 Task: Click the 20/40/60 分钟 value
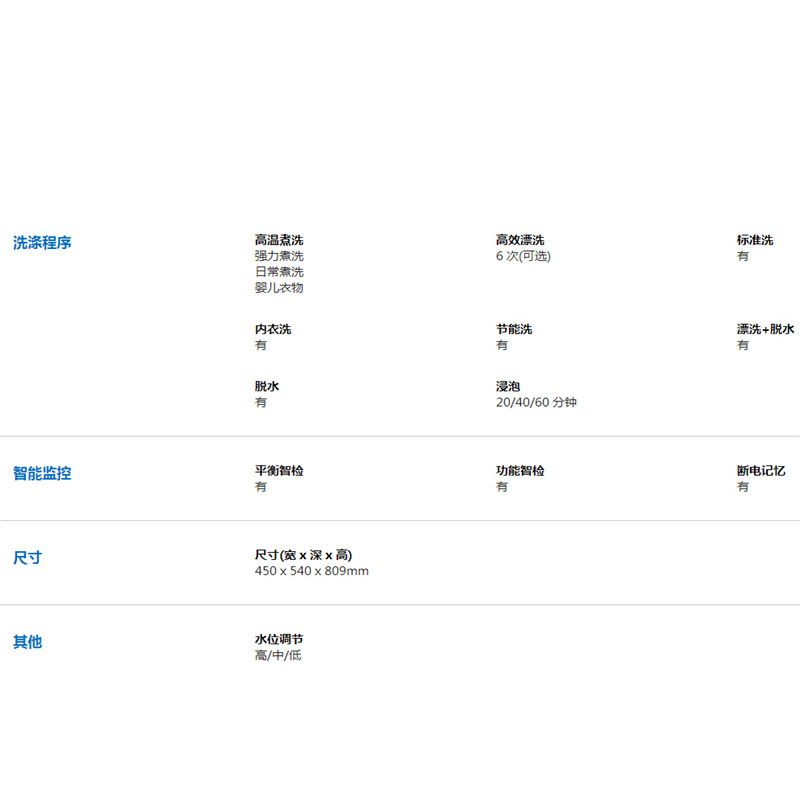[x=536, y=403]
